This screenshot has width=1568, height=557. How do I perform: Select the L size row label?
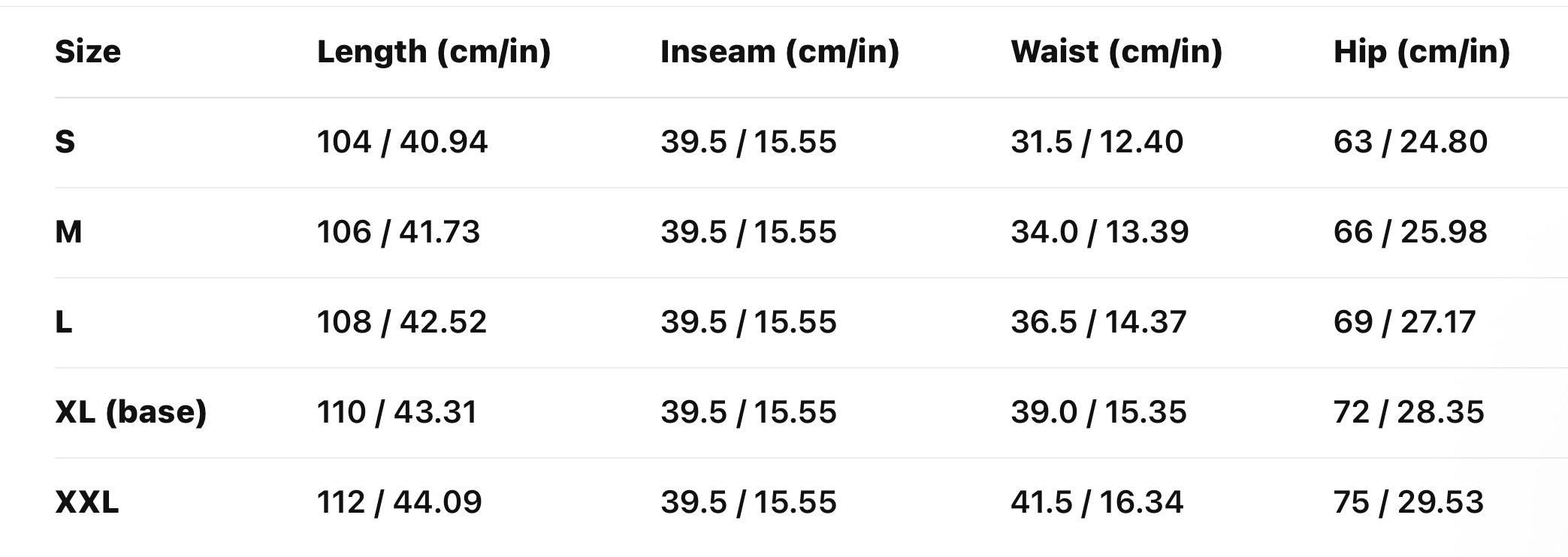64,322
